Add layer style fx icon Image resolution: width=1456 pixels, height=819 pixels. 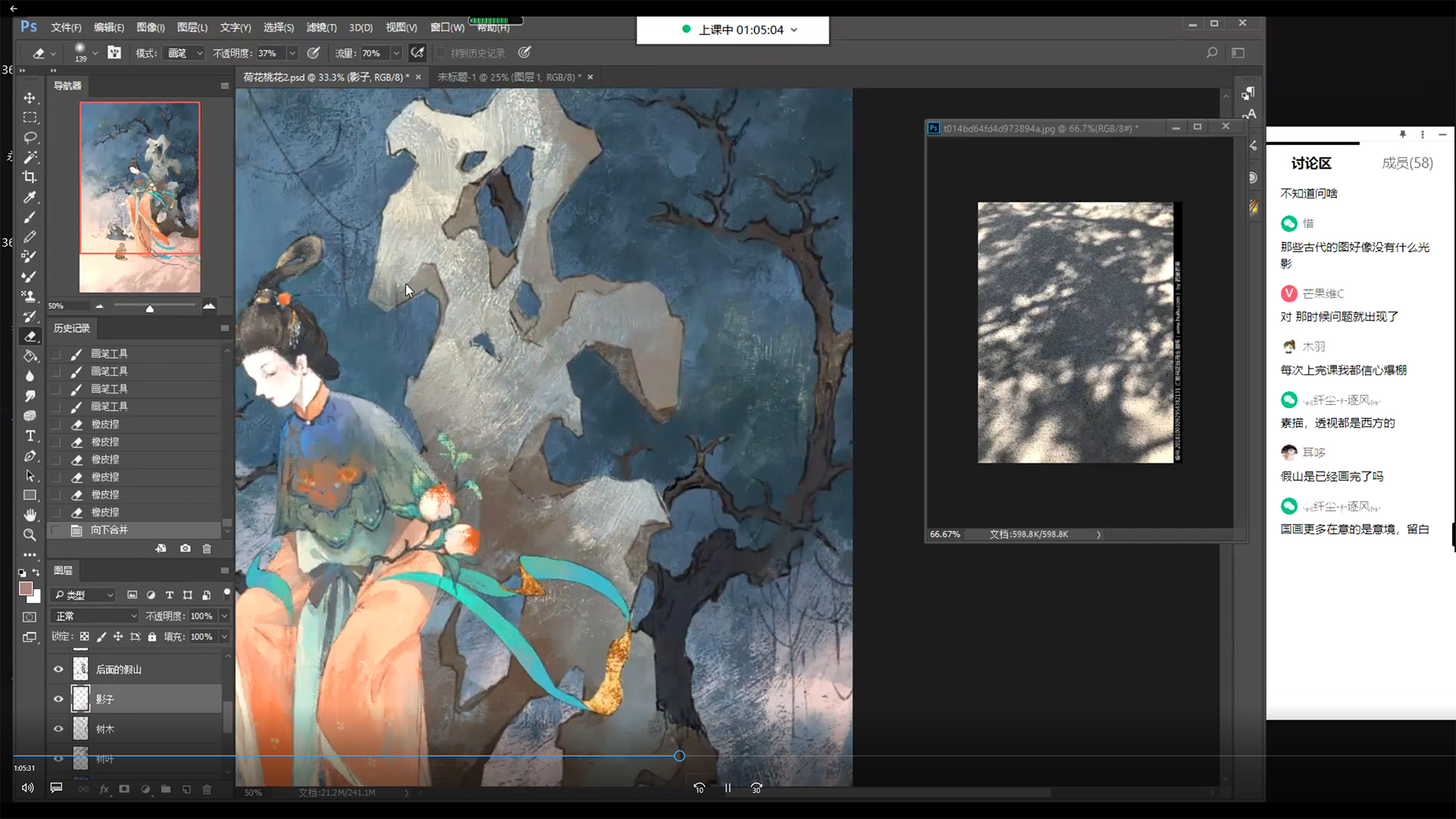pyautogui.click(x=105, y=789)
